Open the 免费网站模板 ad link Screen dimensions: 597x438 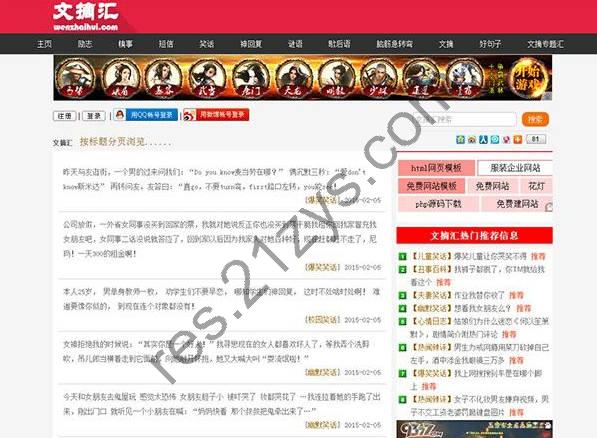point(431,186)
